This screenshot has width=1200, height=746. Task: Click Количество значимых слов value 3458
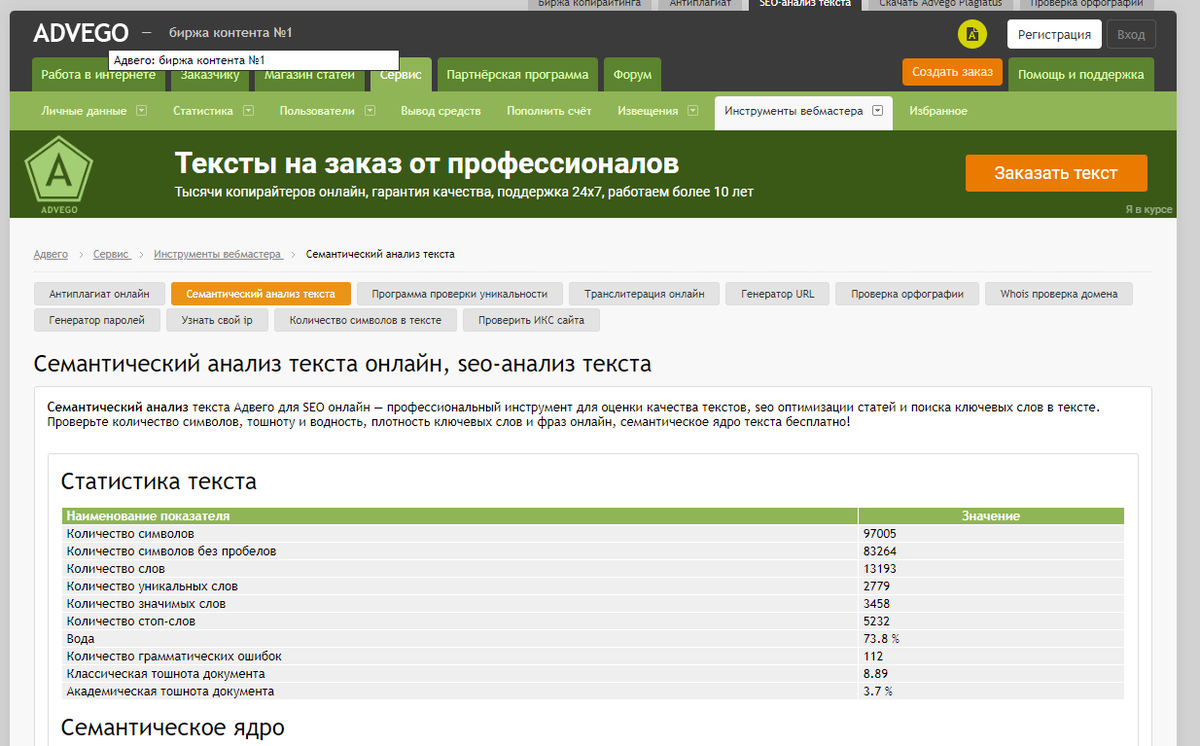point(876,604)
